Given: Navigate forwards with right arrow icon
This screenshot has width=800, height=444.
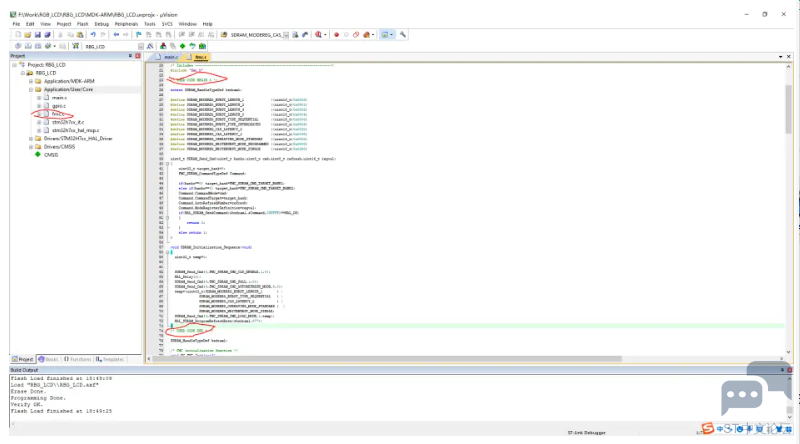Looking at the screenshot, I should (126, 35).
